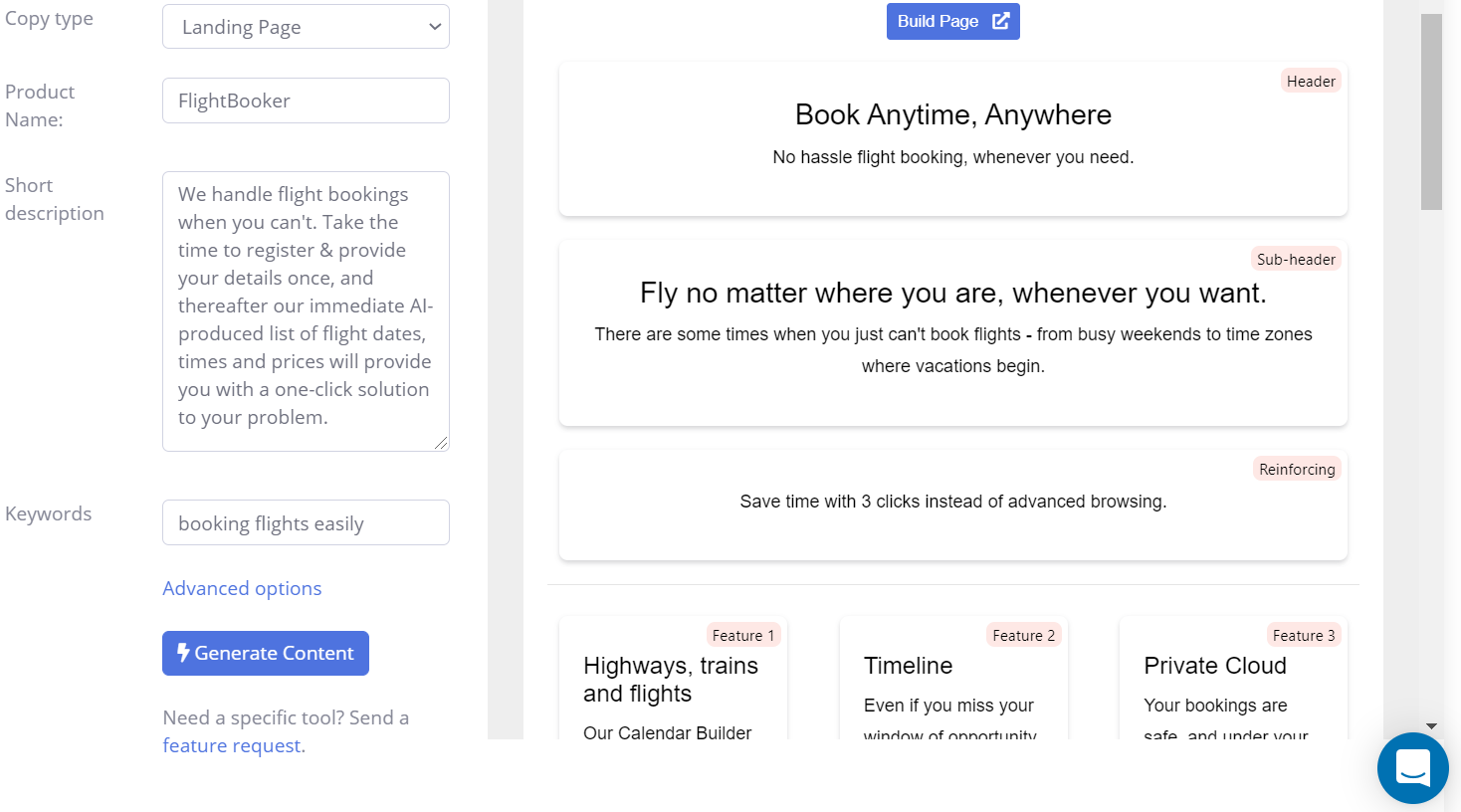Click the Build Page button
1461x812 pixels.
click(952, 21)
